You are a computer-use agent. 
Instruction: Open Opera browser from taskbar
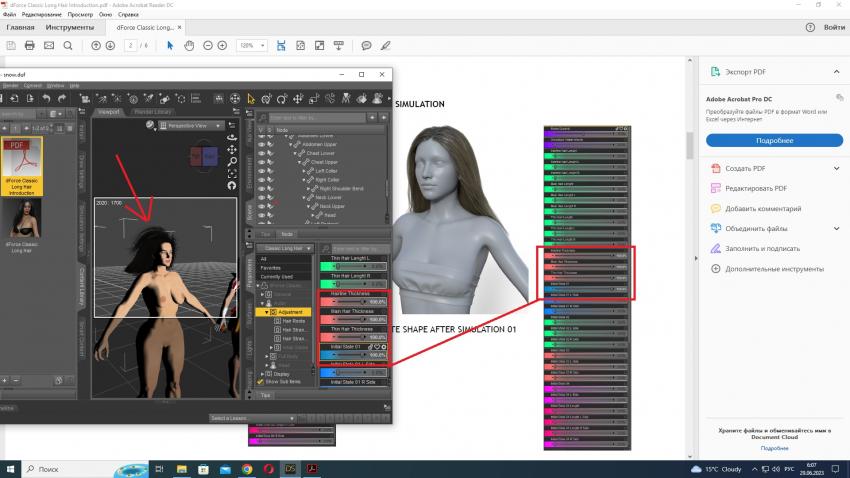coord(269,469)
